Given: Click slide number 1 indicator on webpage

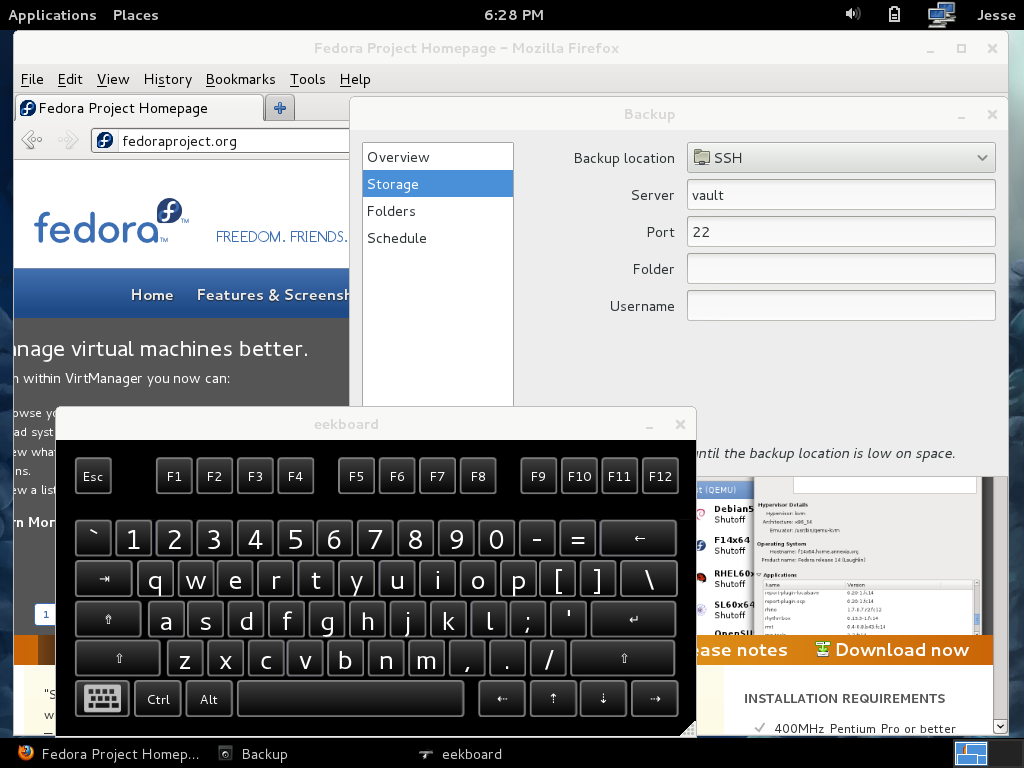Looking at the screenshot, I should [x=46, y=614].
